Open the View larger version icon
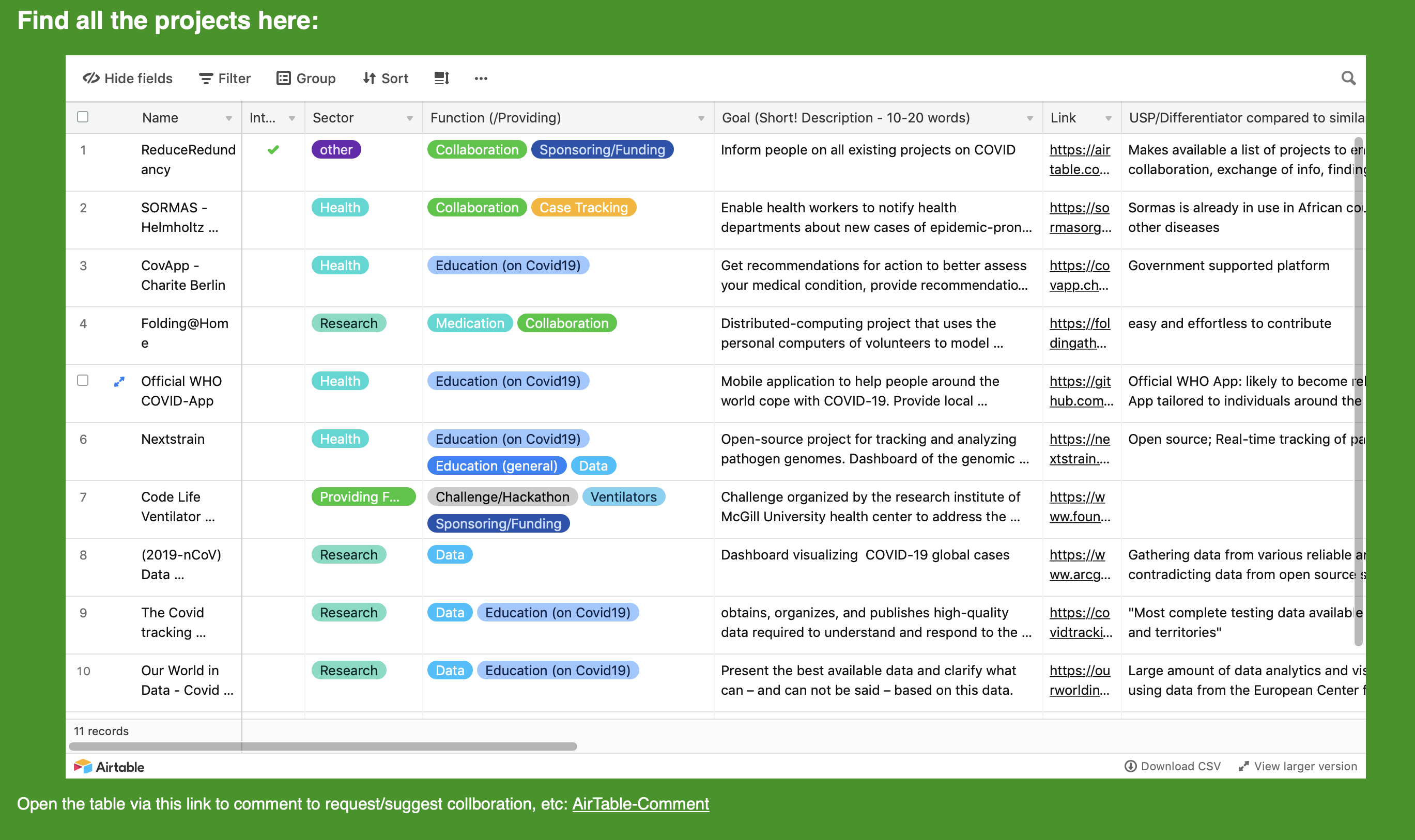The height and width of the screenshot is (840, 1415). [1243, 766]
